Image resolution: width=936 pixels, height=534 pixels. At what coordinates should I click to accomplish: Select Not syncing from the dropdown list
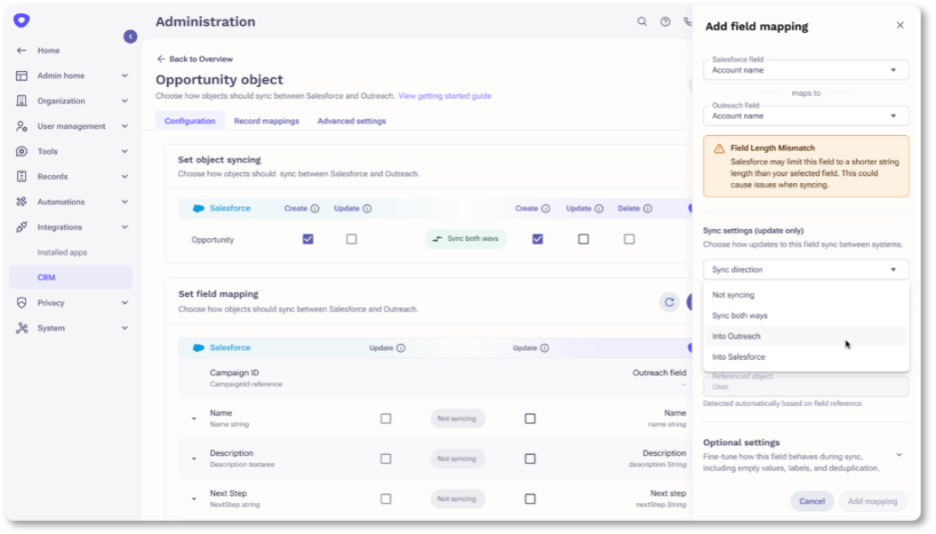click(806, 295)
